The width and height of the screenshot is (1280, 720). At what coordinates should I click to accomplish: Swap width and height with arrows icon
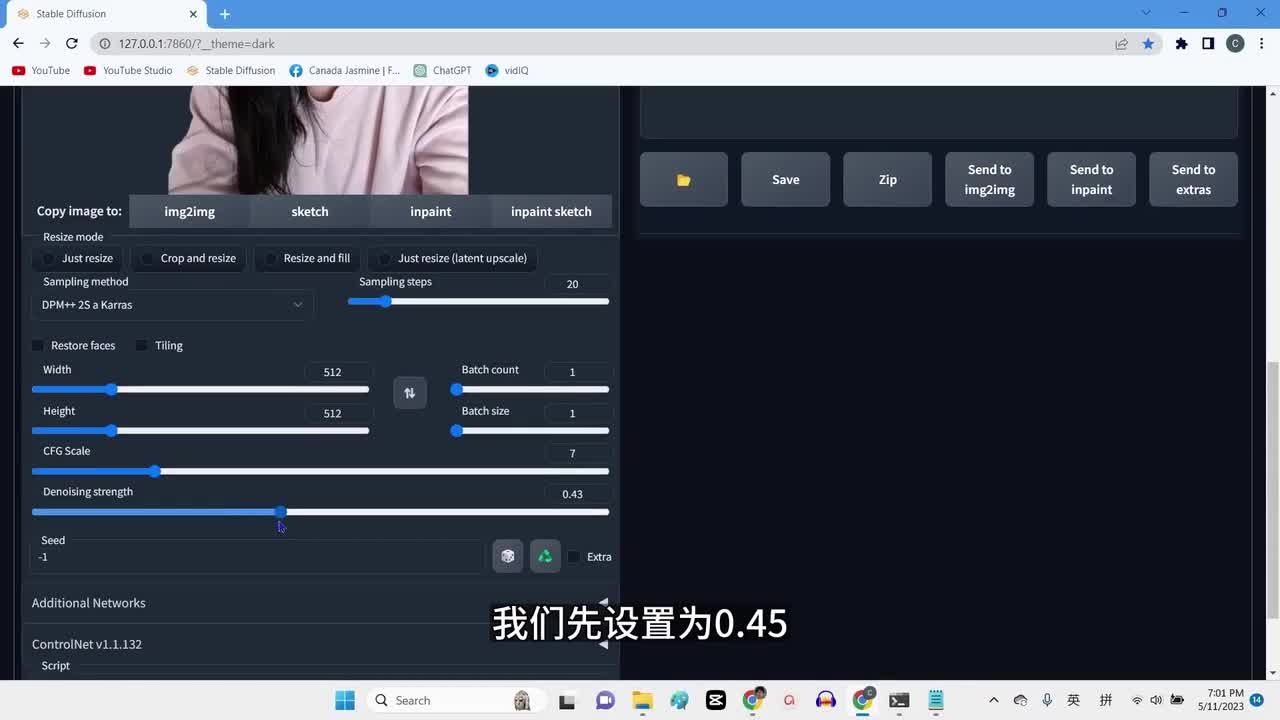coord(409,393)
